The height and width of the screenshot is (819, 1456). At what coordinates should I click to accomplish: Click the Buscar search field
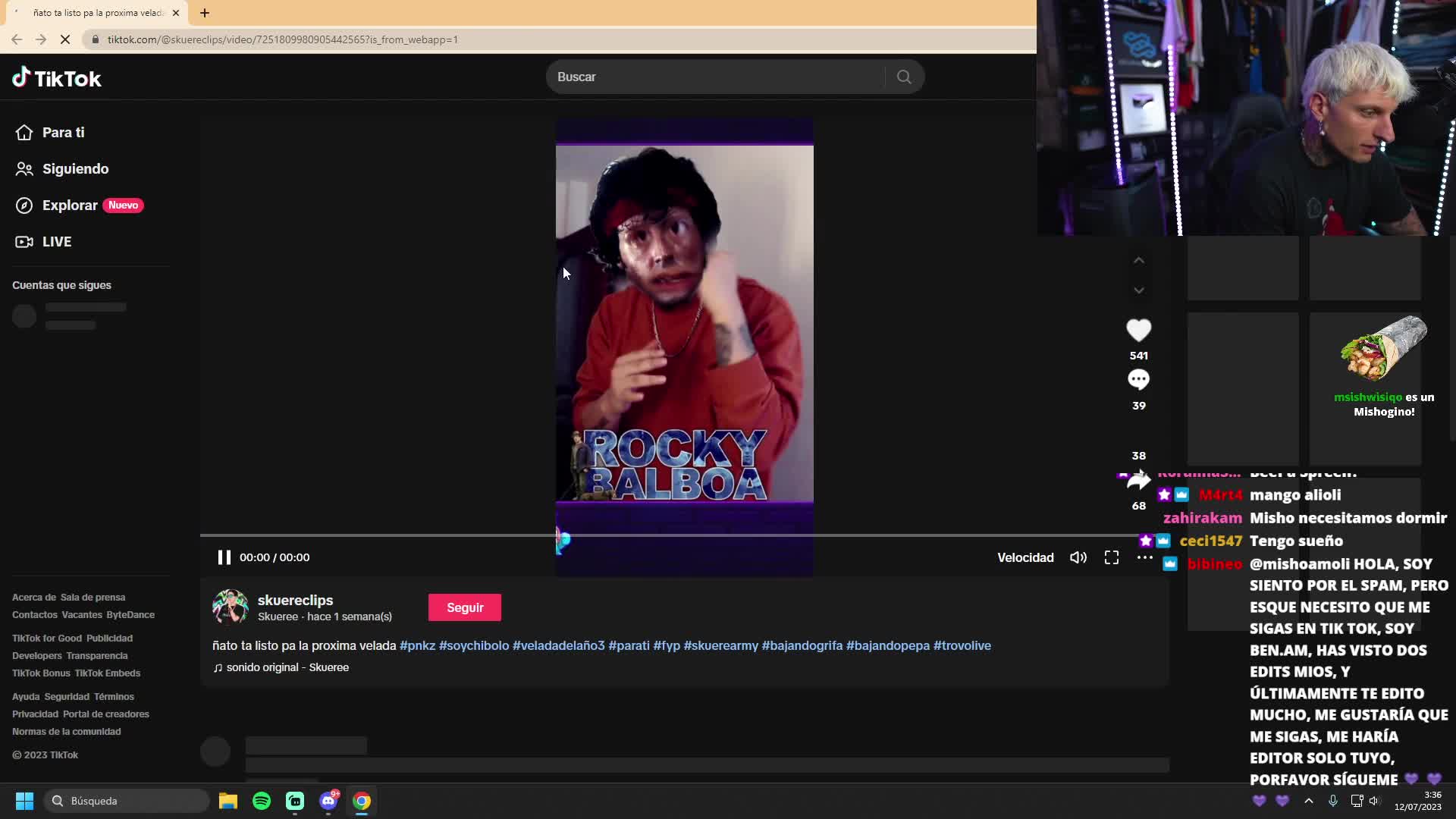(717, 77)
